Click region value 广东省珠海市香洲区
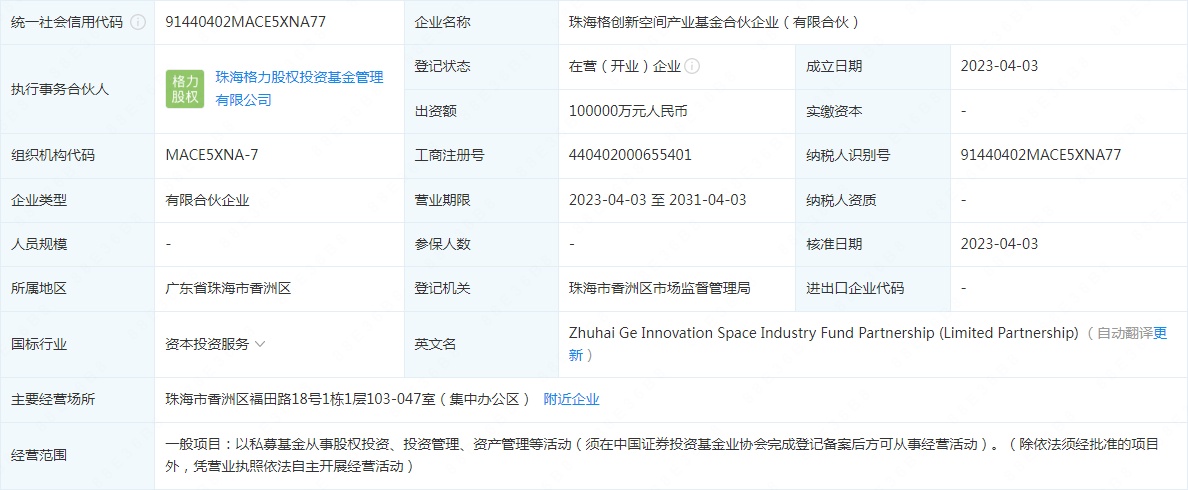Viewport: 1188px width, 490px height. (x=229, y=289)
